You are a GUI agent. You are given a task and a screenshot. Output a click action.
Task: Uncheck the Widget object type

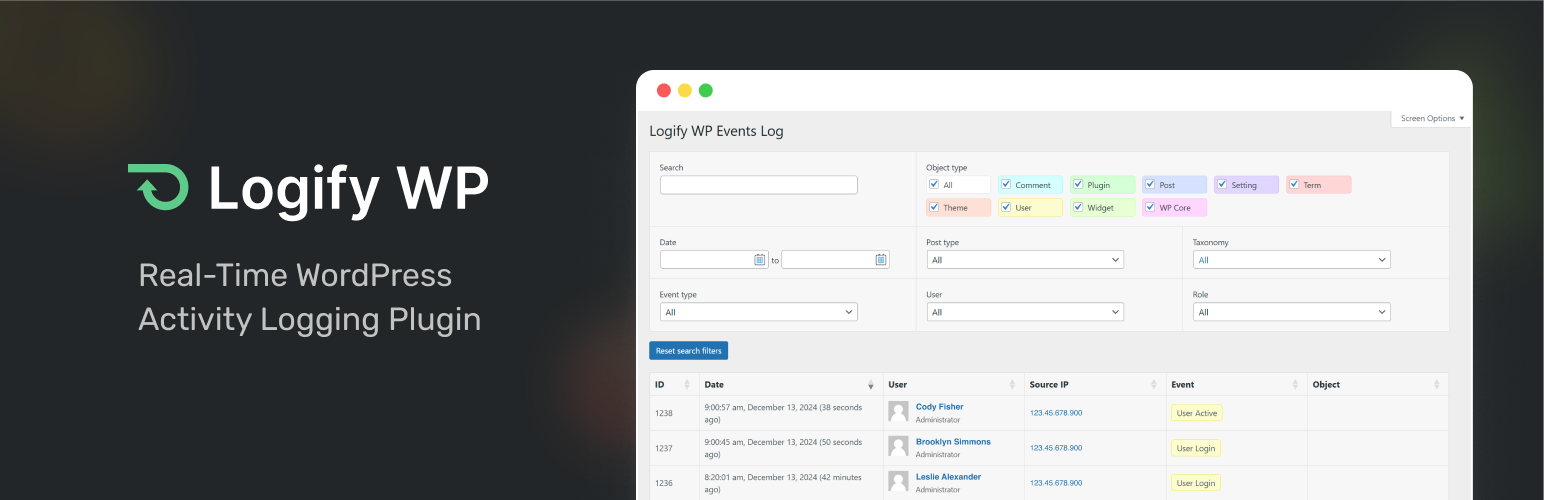1078,207
